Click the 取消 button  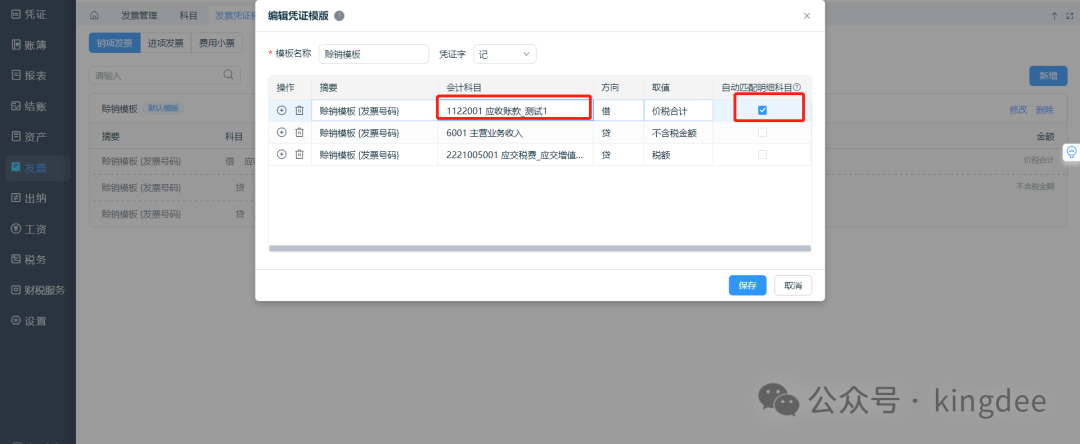click(793, 285)
